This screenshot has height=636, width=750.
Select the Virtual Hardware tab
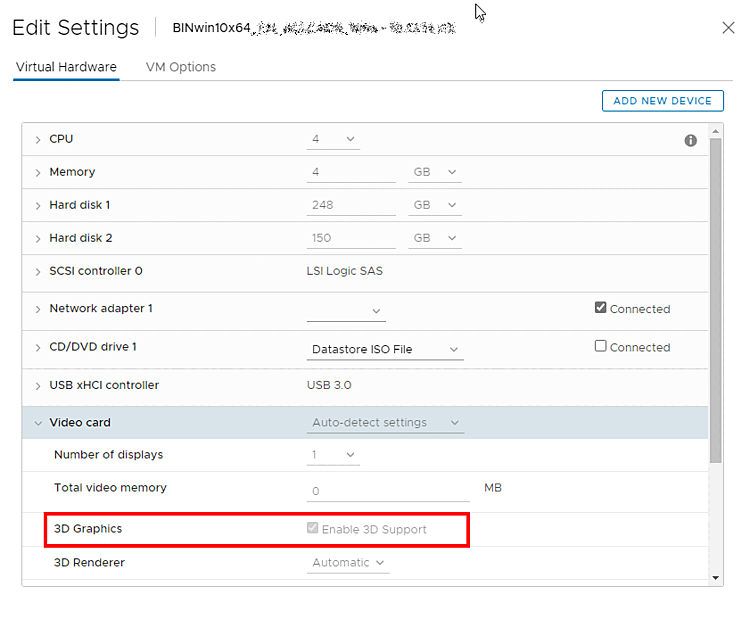(x=66, y=67)
